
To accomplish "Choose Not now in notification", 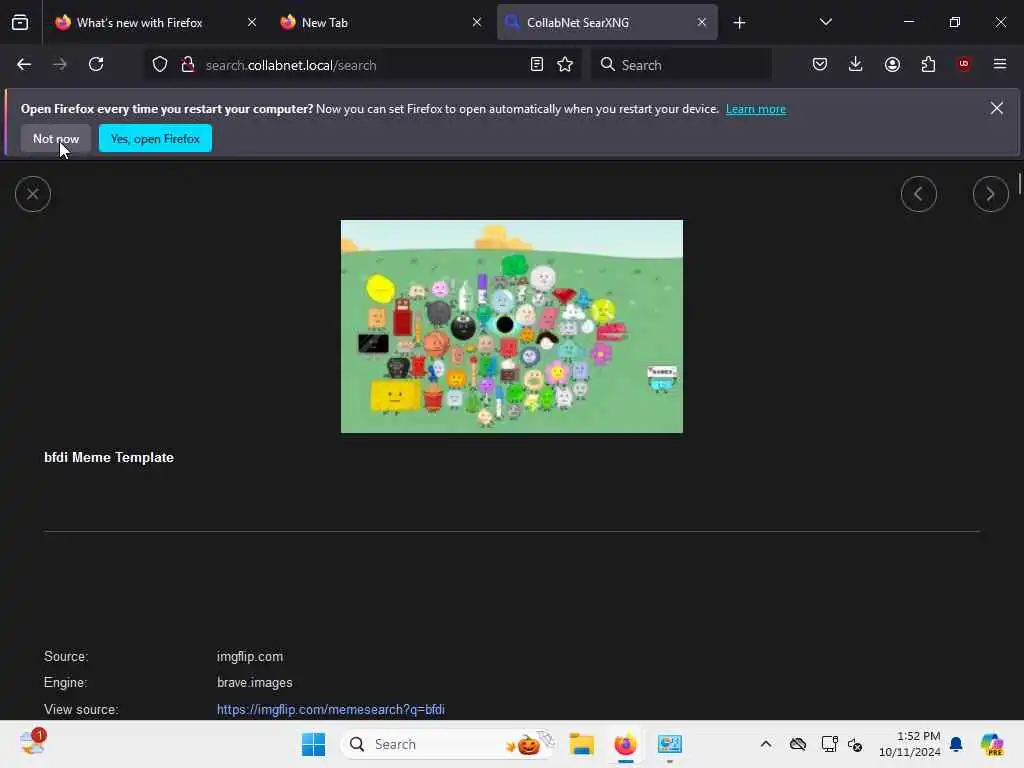I will coord(56,138).
